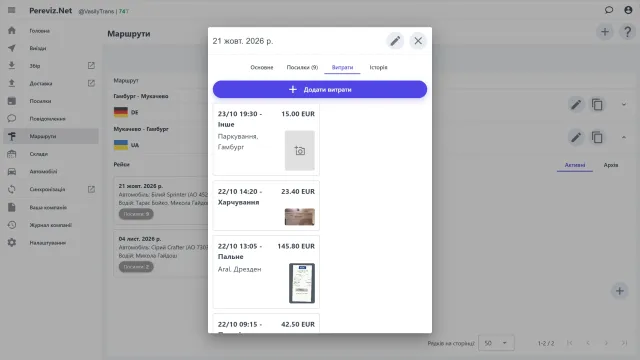Image resolution: width=640 pixels, height=360 pixels.
Task: Click the Посилки: 9 chip
Action: click(x=136, y=214)
